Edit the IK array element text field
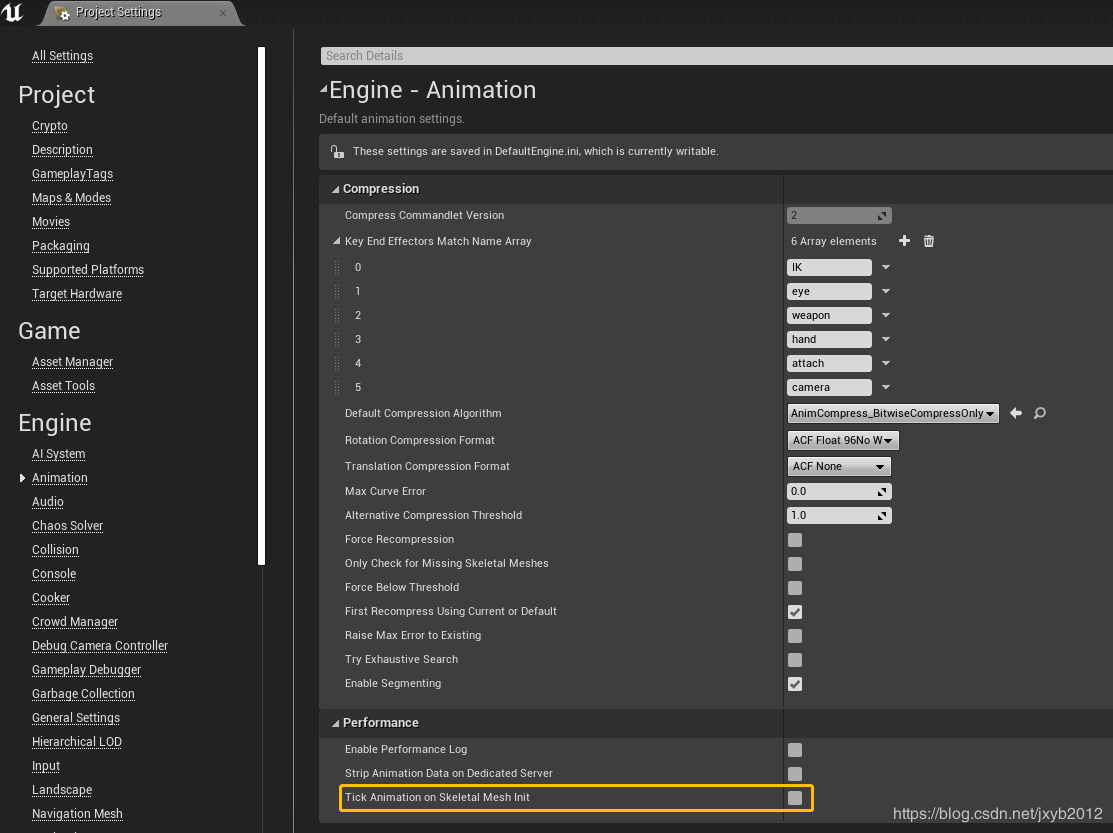This screenshot has height=833, width=1113. 829,267
